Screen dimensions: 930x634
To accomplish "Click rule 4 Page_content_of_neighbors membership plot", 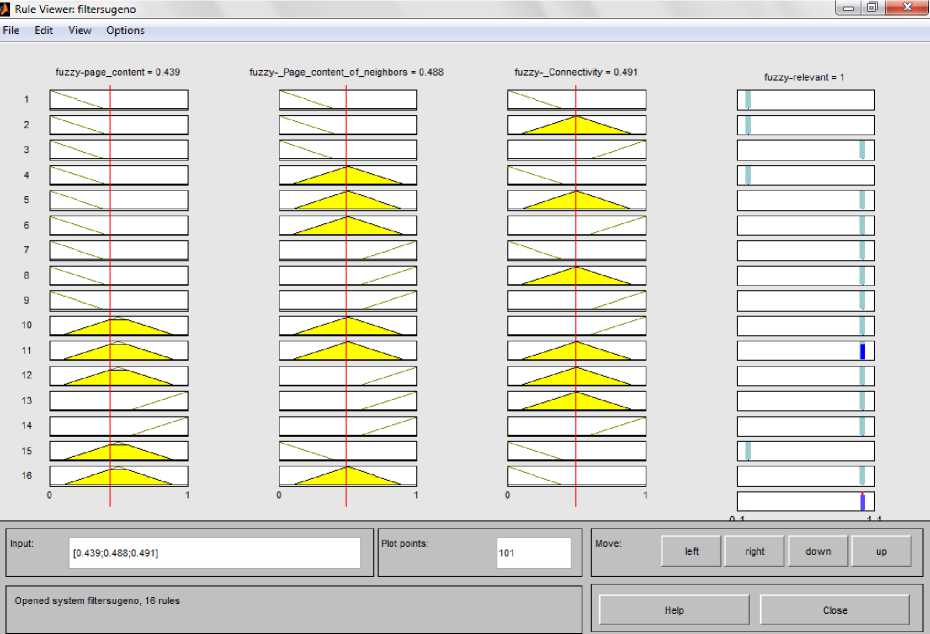I will (347, 175).
